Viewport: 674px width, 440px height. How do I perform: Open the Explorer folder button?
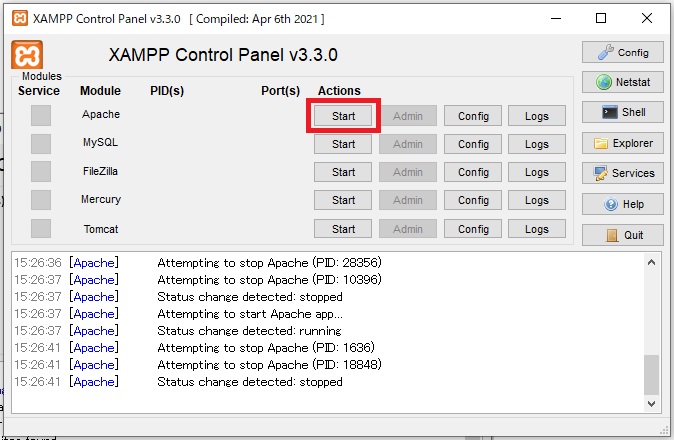click(622, 143)
